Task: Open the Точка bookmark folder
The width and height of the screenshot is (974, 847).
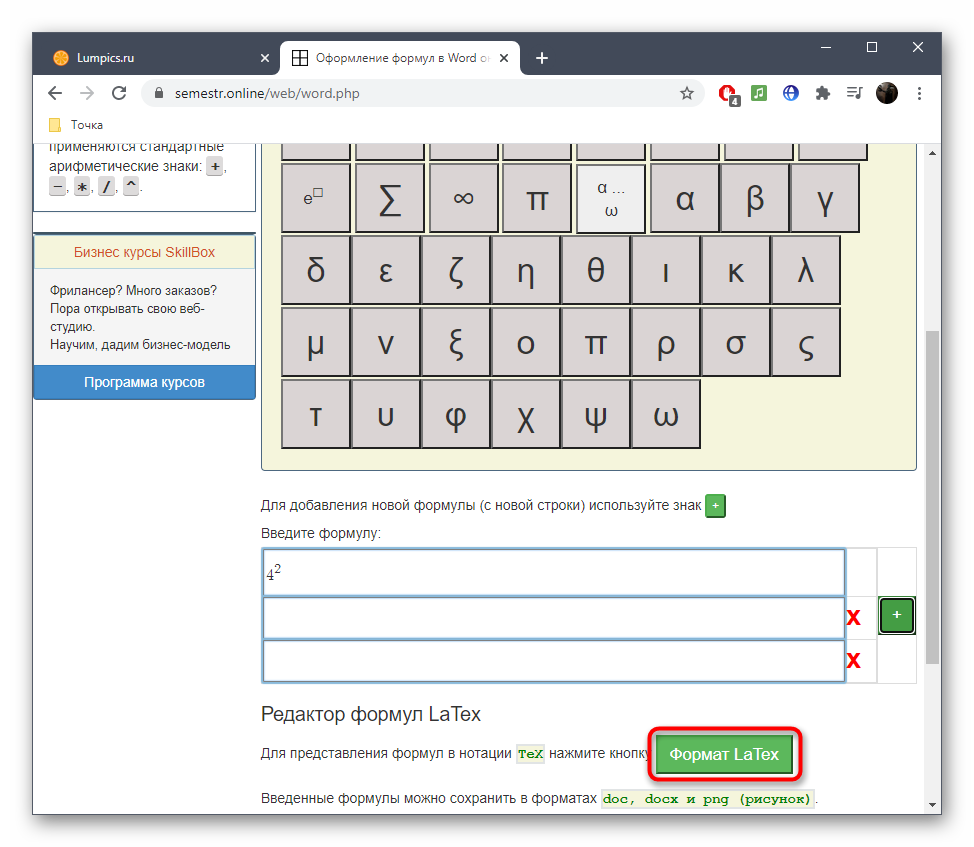Action: [77, 125]
